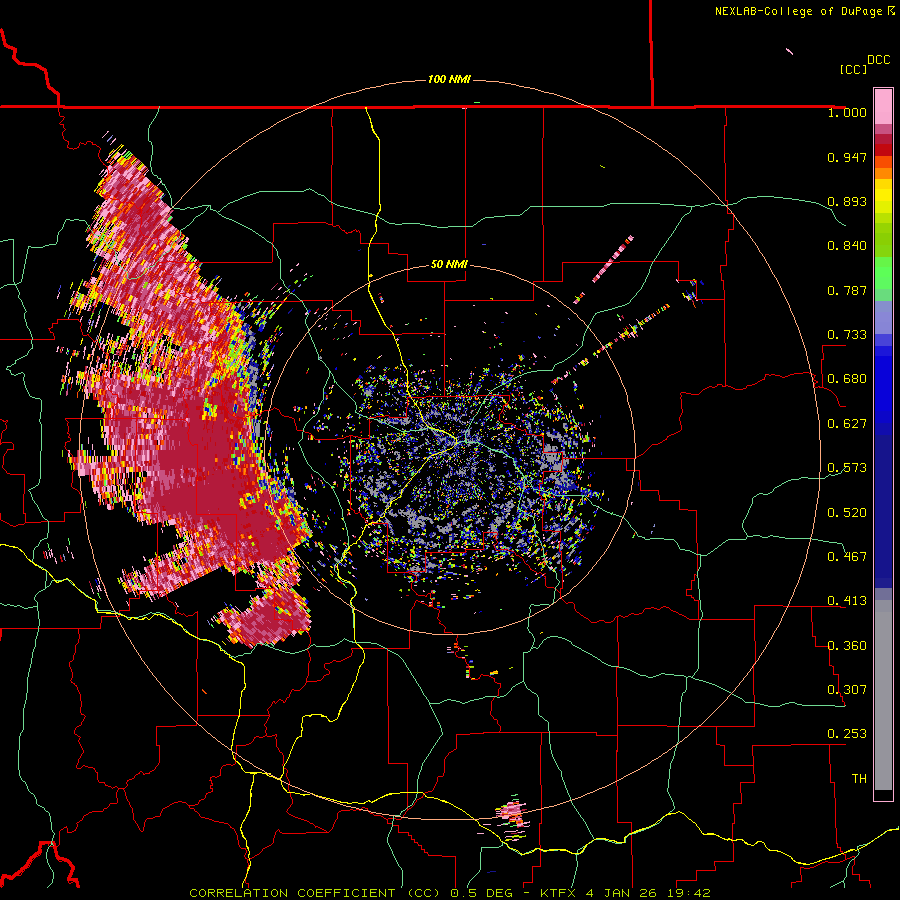Pick the yellow segment of the color bar
The width and height of the screenshot is (900, 900).
click(x=883, y=197)
